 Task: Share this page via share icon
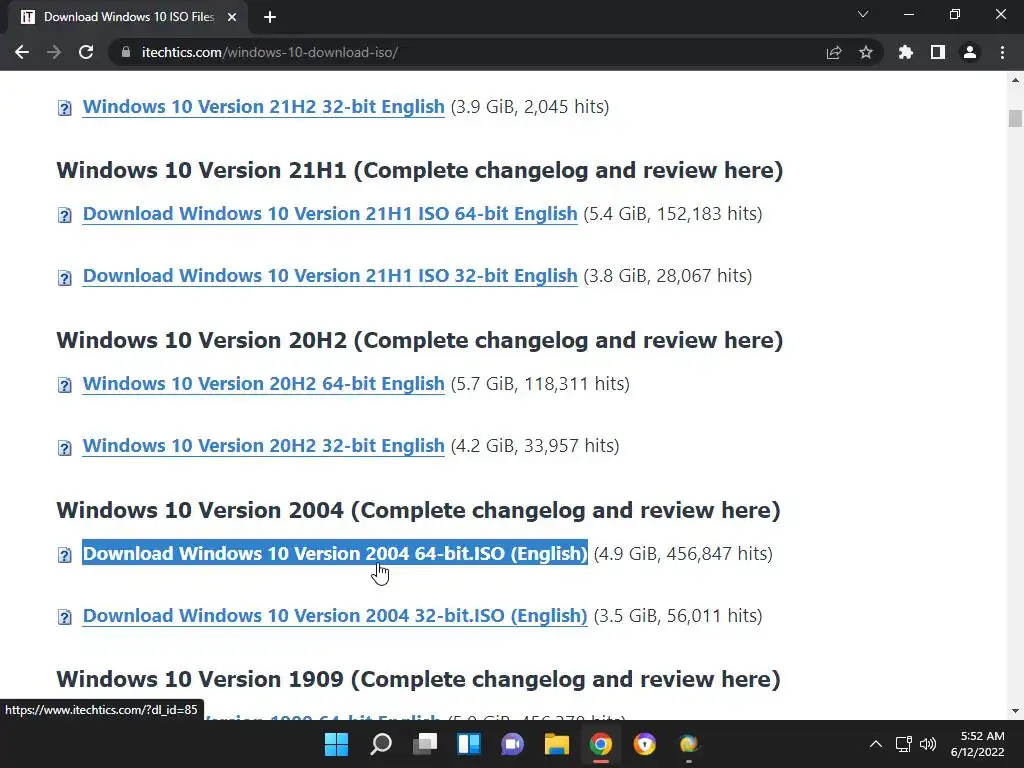(834, 52)
